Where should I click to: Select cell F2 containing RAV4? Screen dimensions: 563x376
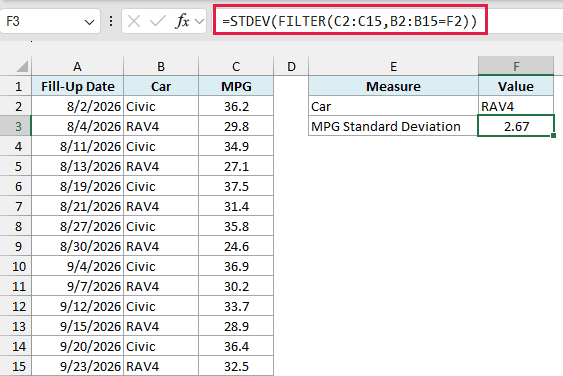coord(516,106)
